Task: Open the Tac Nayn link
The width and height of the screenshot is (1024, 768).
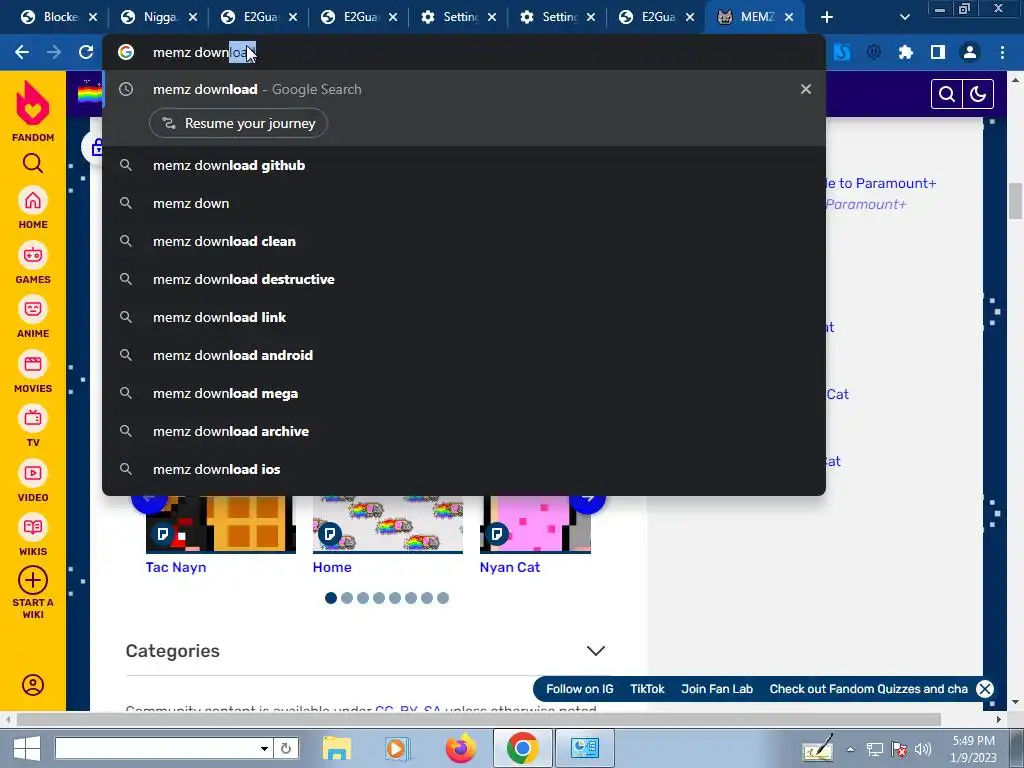Action: (x=176, y=567)
